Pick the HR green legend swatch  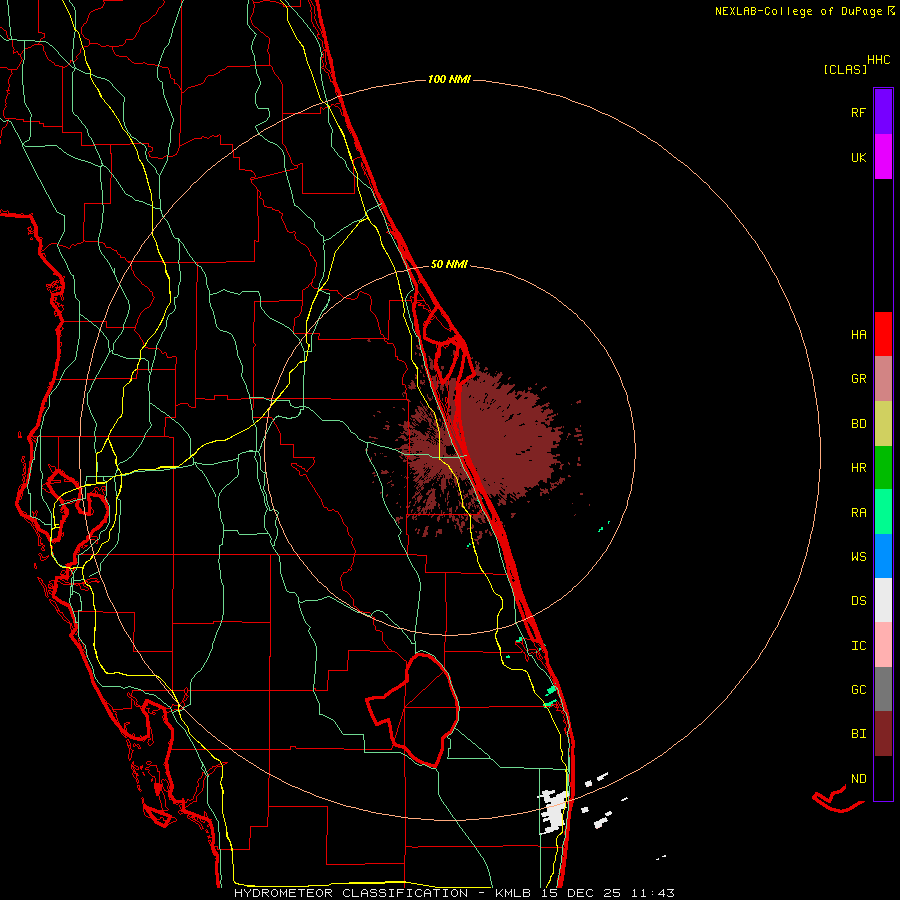pos(883,468)
